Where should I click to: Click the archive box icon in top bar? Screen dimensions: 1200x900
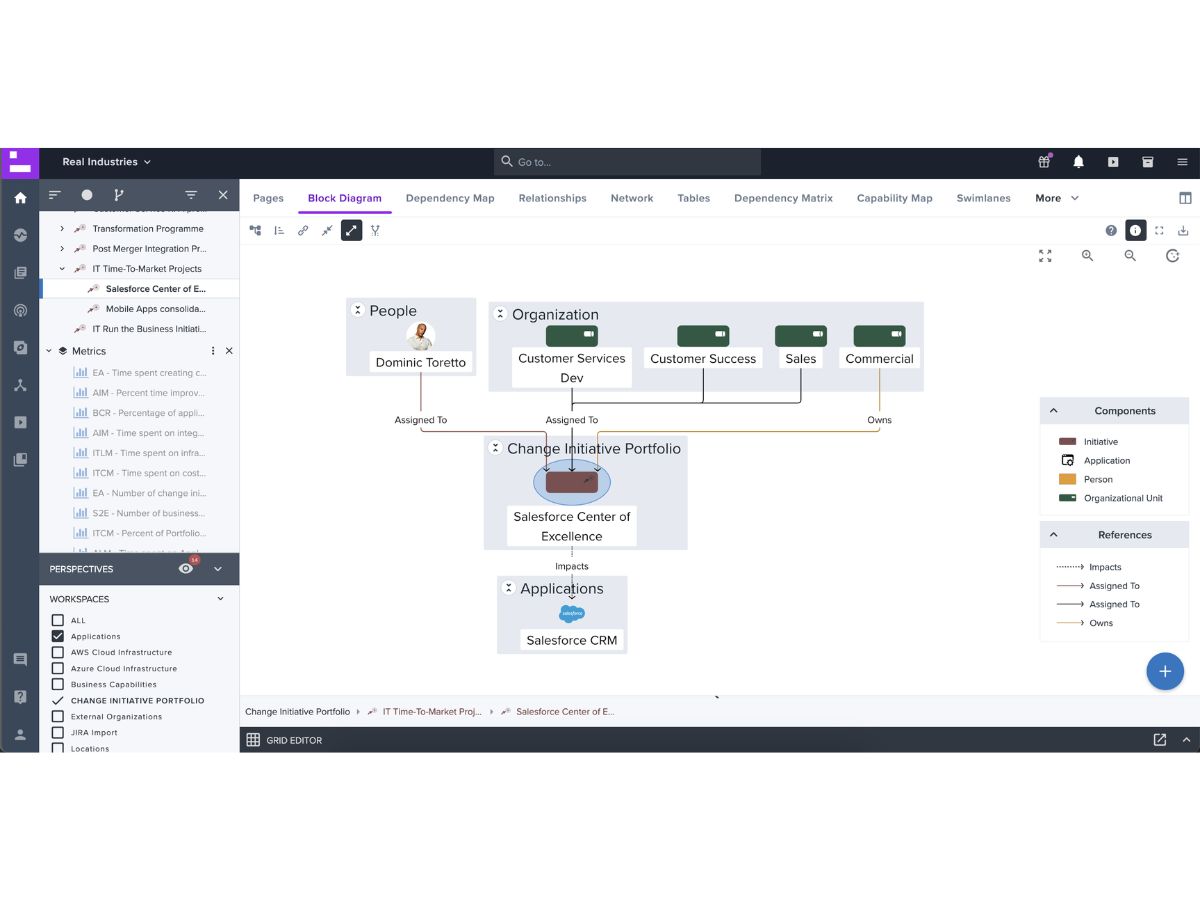[1148, 161]
